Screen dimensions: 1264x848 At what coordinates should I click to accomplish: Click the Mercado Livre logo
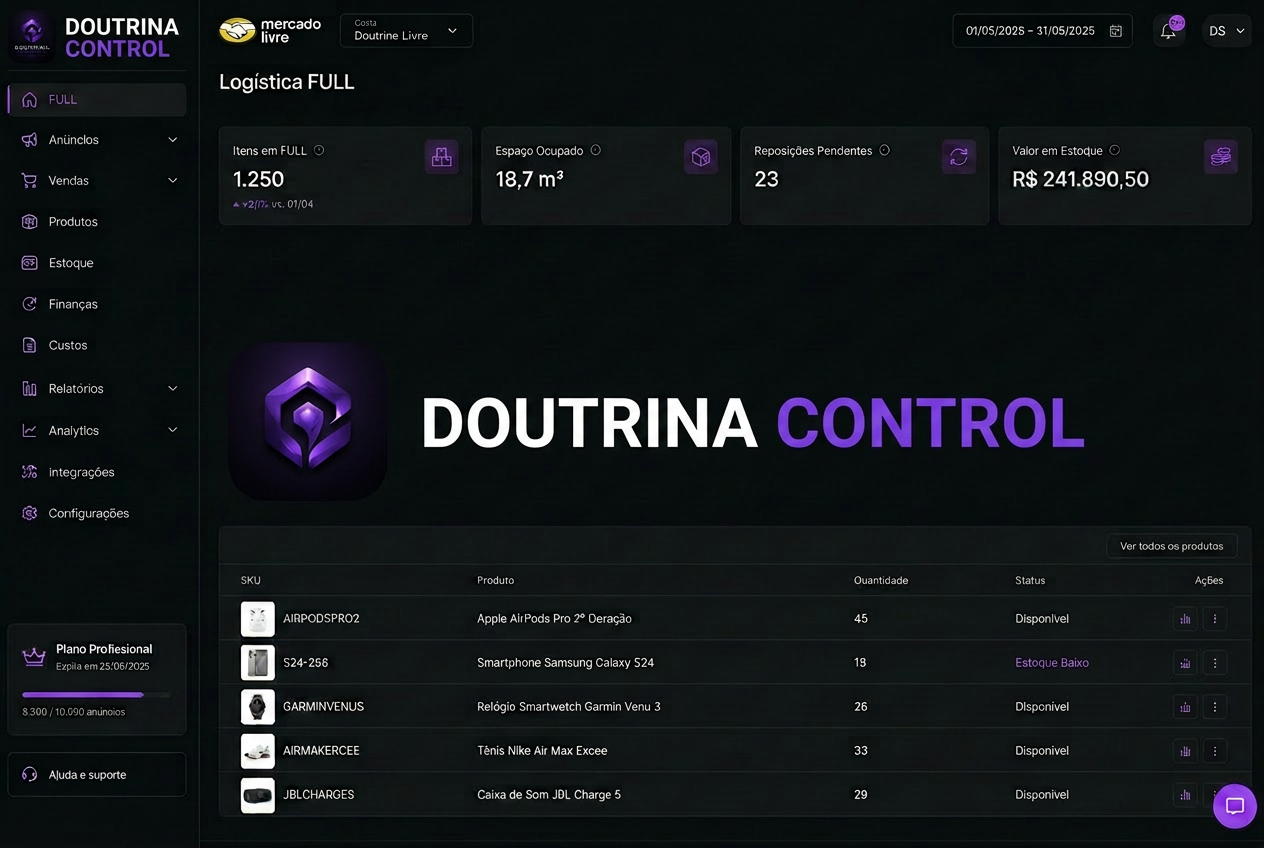point(270,31)
